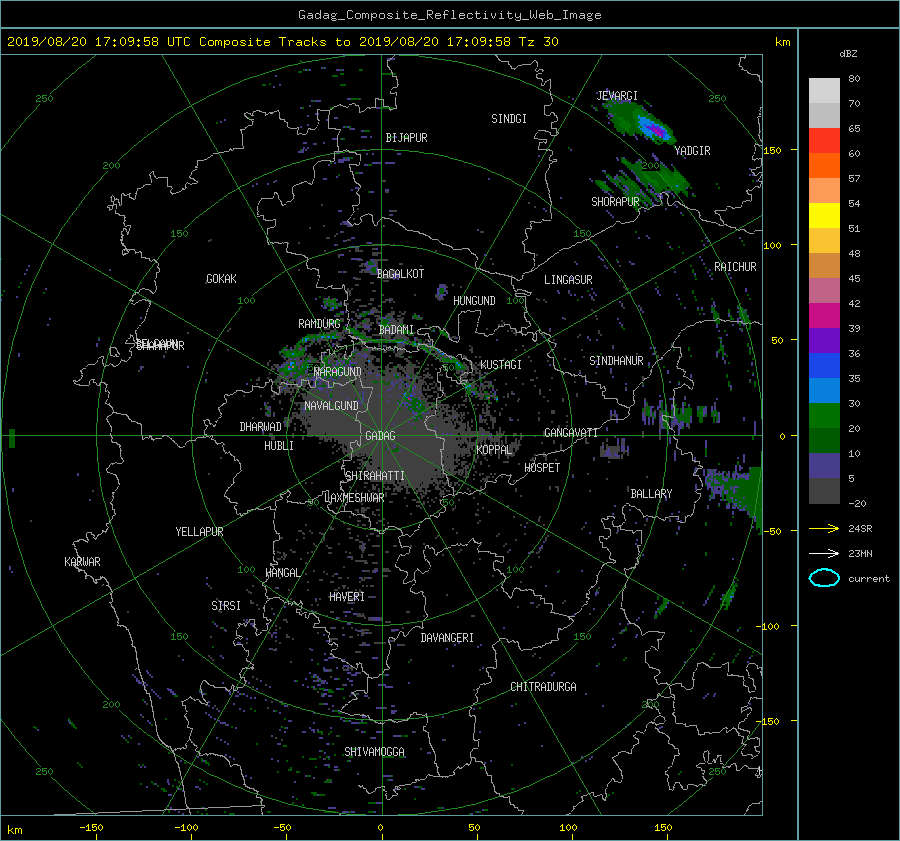Pick the 39 dBZ magenta color swatch
Viewport: 900px width, 841px height.
pos(824,316)
